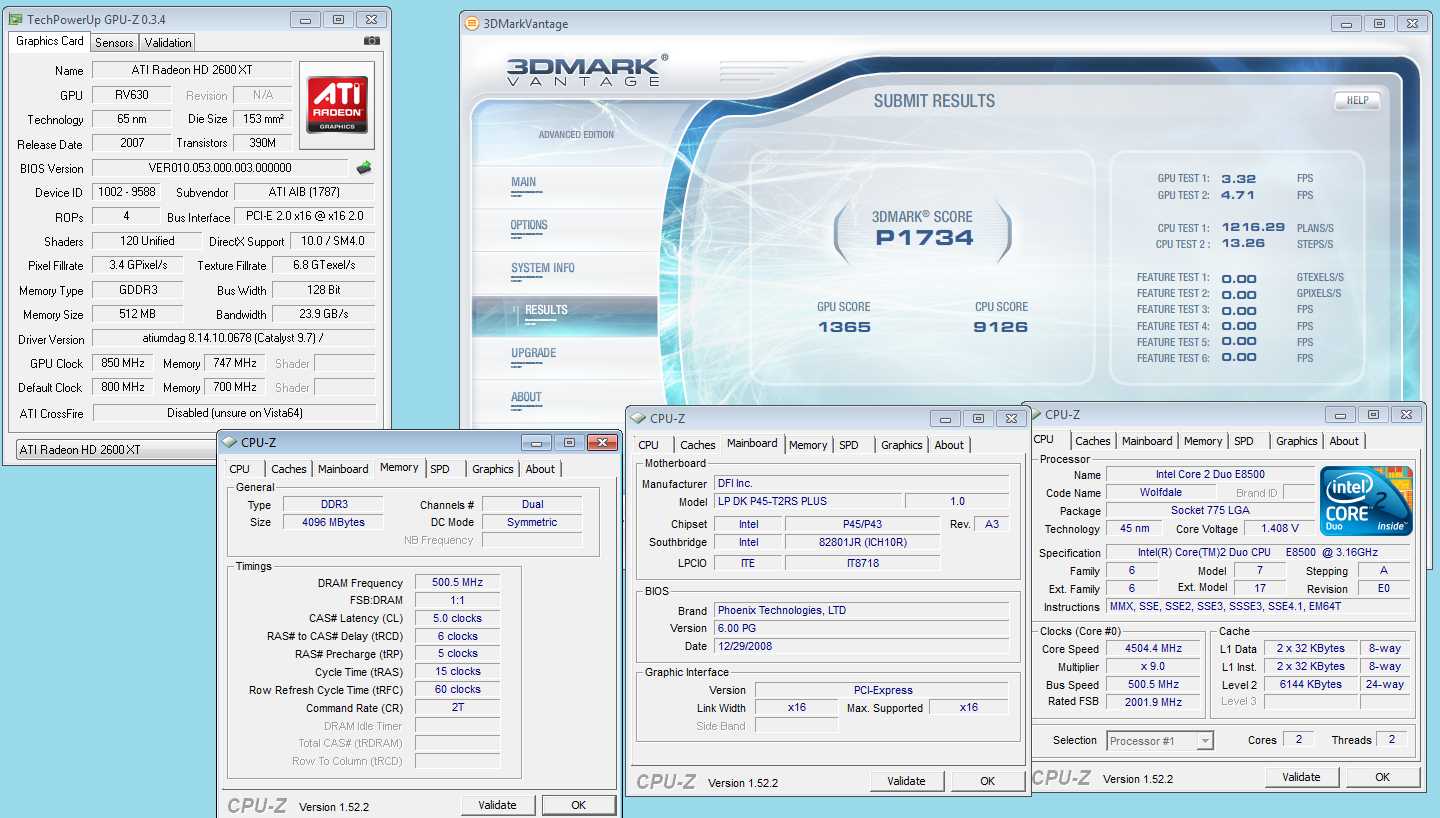Image resolution: width=1440 pixels, height=818 pixels.
Task: Open OPTIONS in 3DMark Vantage sidebar
Action: click(529, 226)
